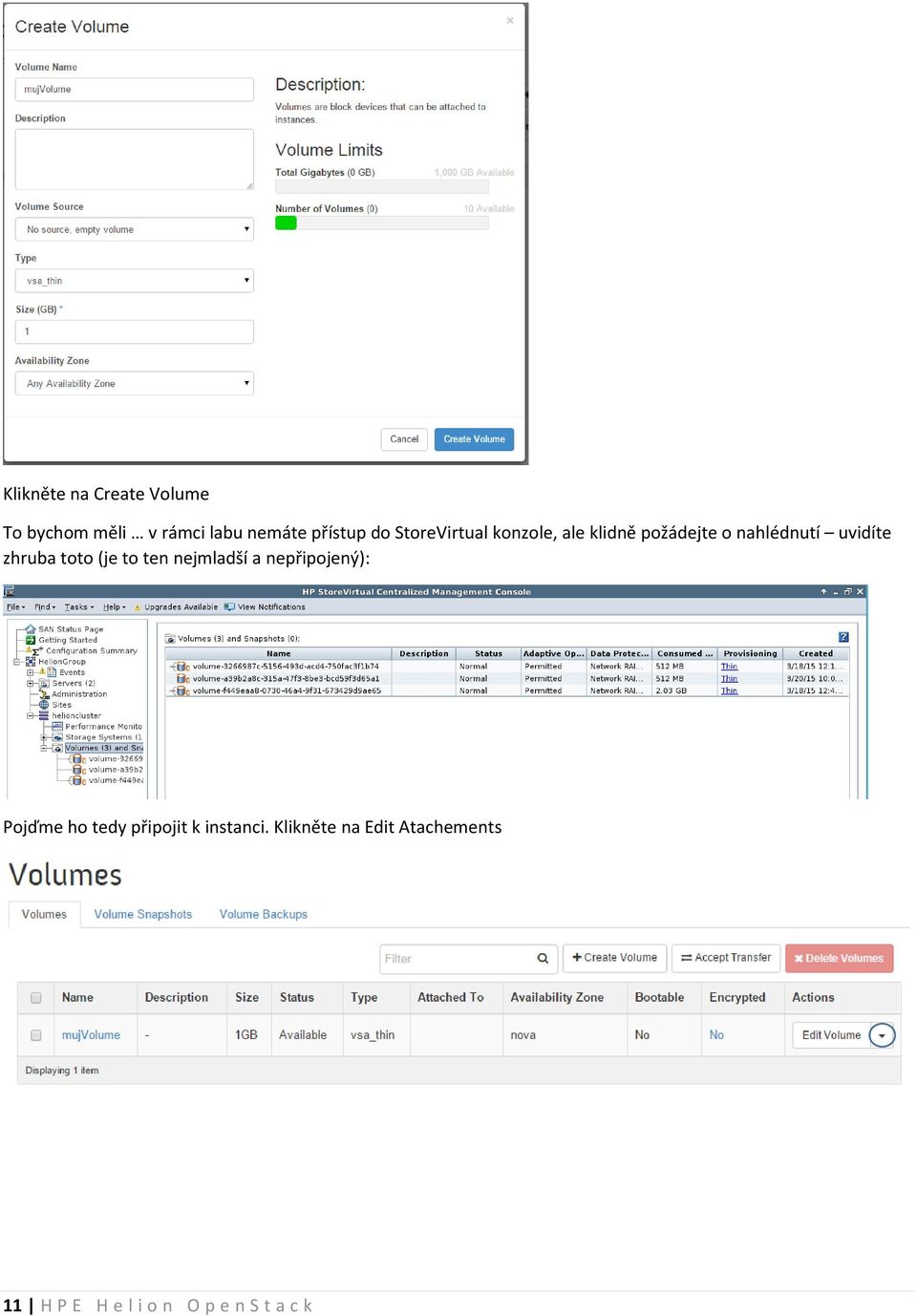Viewport: 917px width, 1316px height.
Task: Click the Edit Volume button
Action: [x=831, y=1035]
